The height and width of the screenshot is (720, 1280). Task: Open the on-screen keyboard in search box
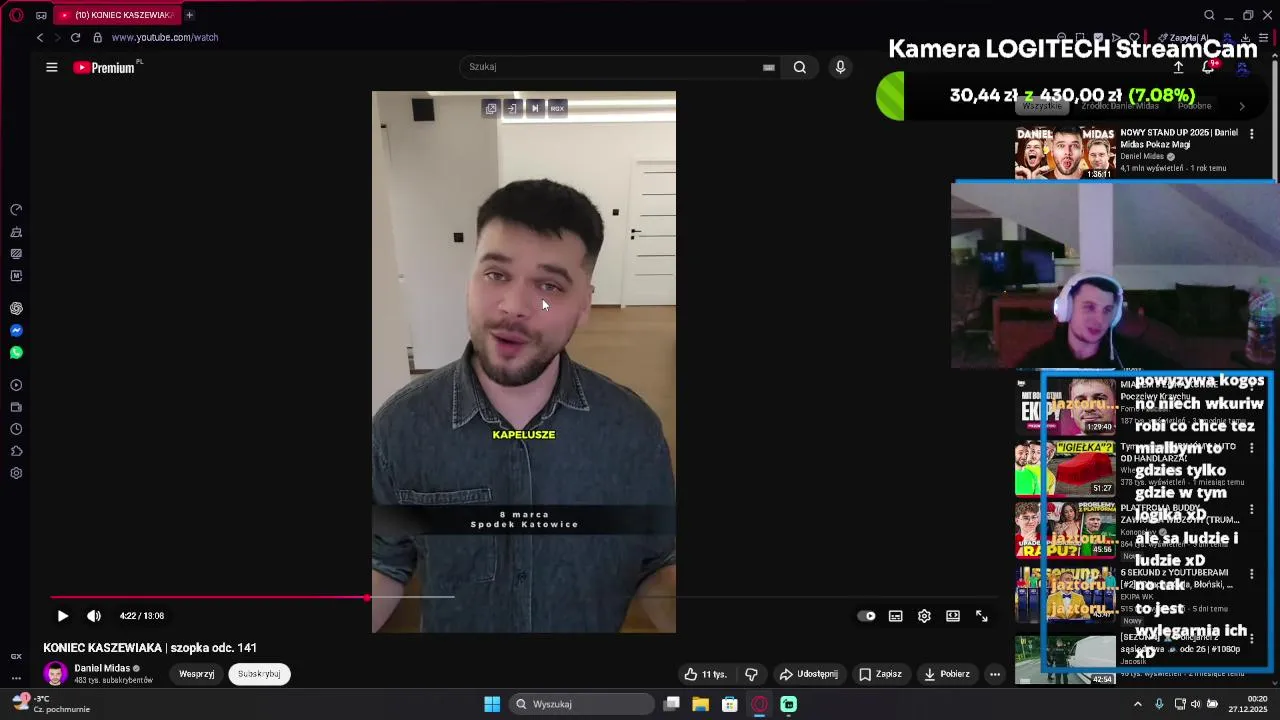tap(768, 67)
